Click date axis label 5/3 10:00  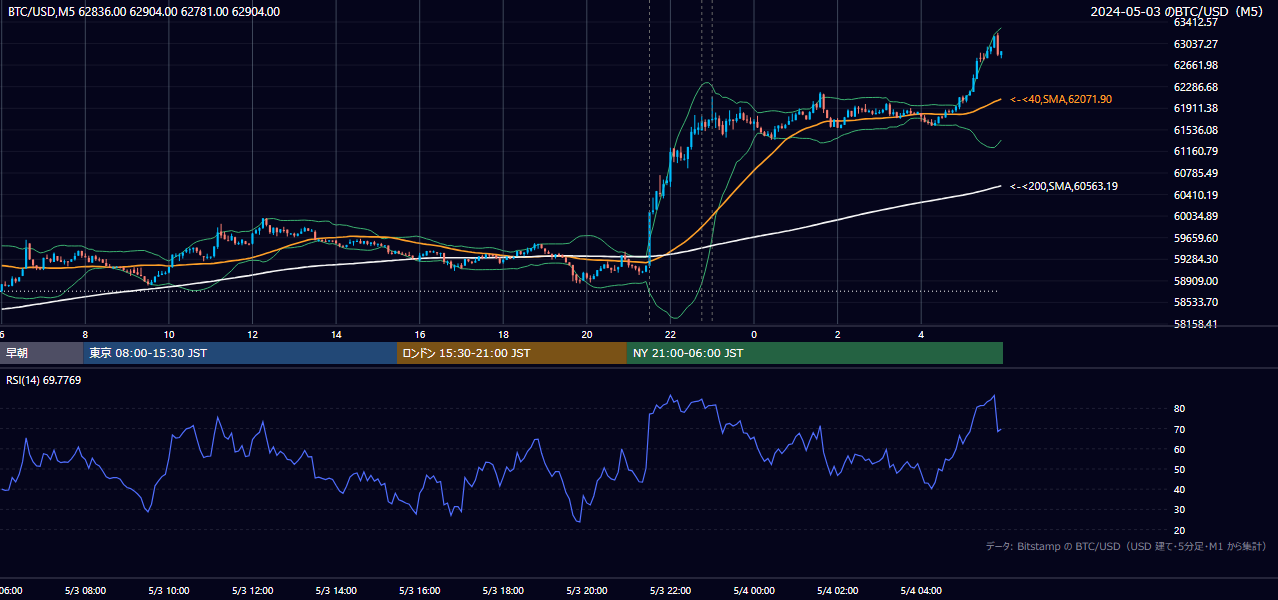(x=168, y=590)
